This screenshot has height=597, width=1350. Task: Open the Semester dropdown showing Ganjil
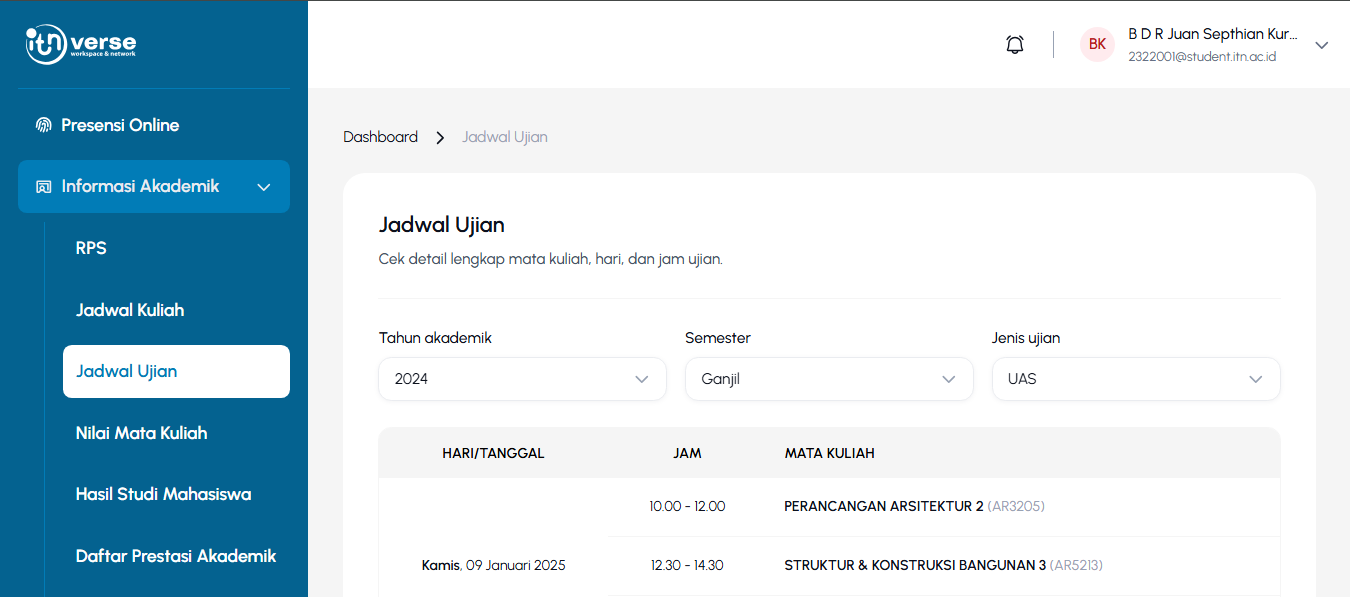pos(829,379)
